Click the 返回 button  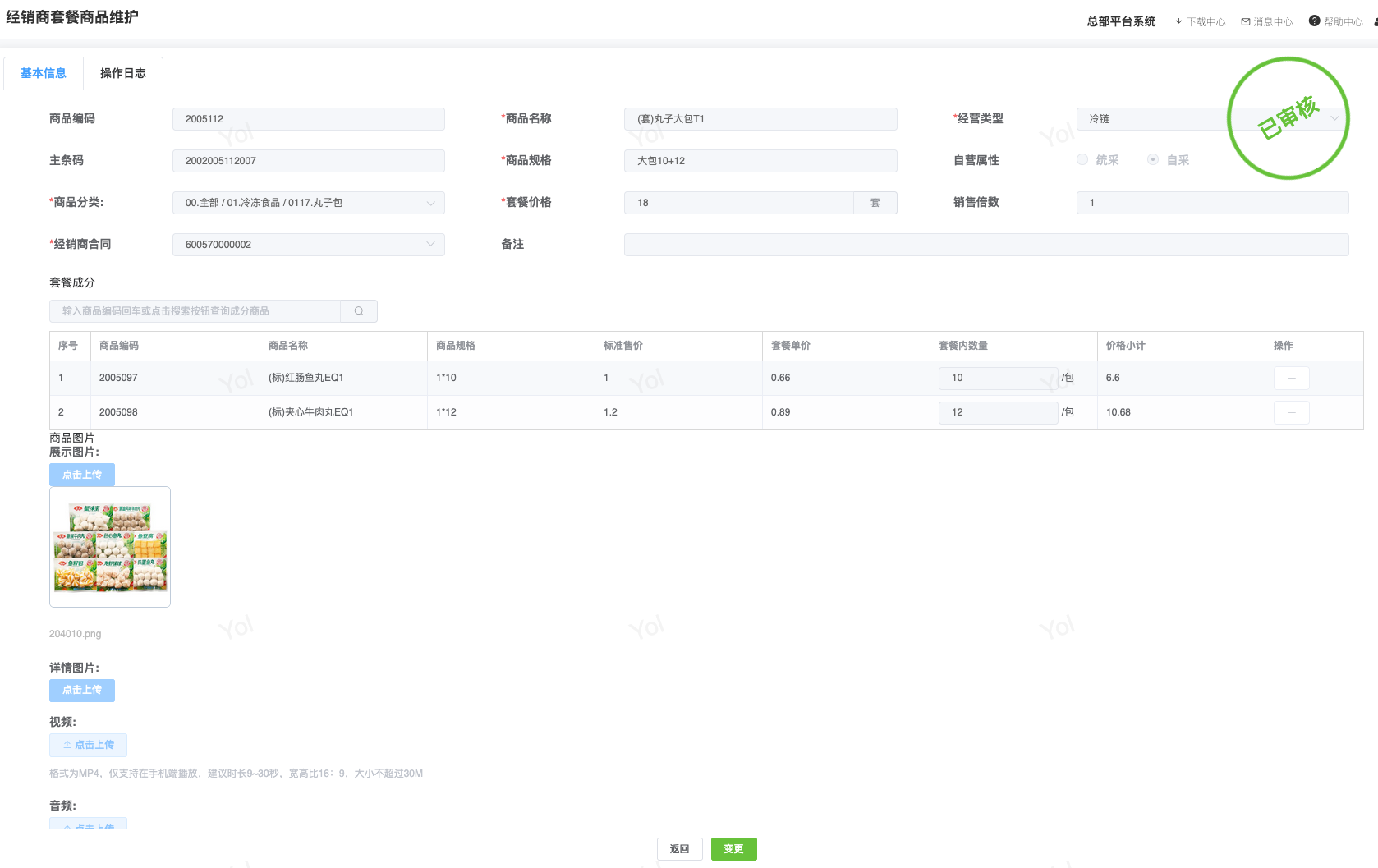pos(680,849)
